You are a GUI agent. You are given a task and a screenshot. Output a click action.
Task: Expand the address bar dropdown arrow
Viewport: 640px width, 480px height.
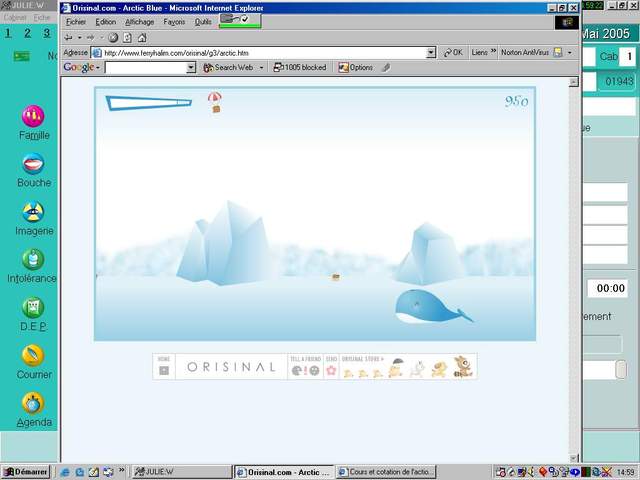[x=431, y=53]
